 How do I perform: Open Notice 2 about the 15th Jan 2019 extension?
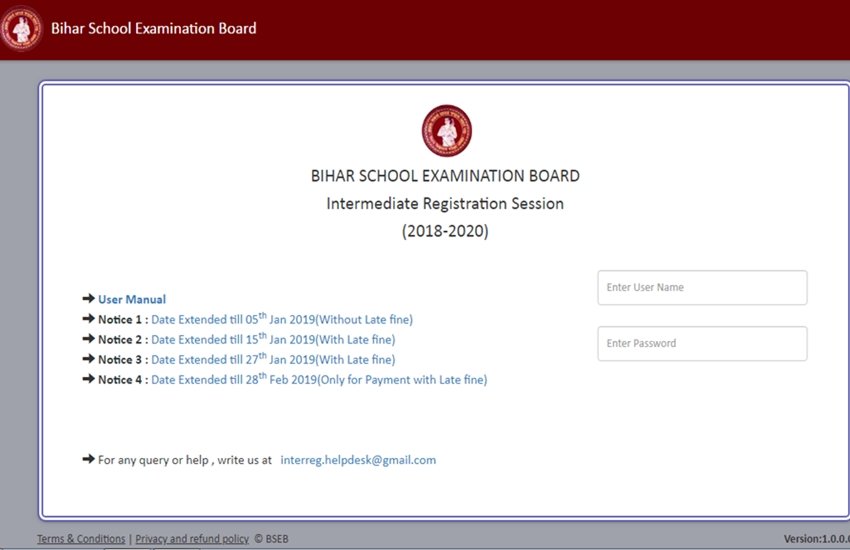[x=273, y=340]
